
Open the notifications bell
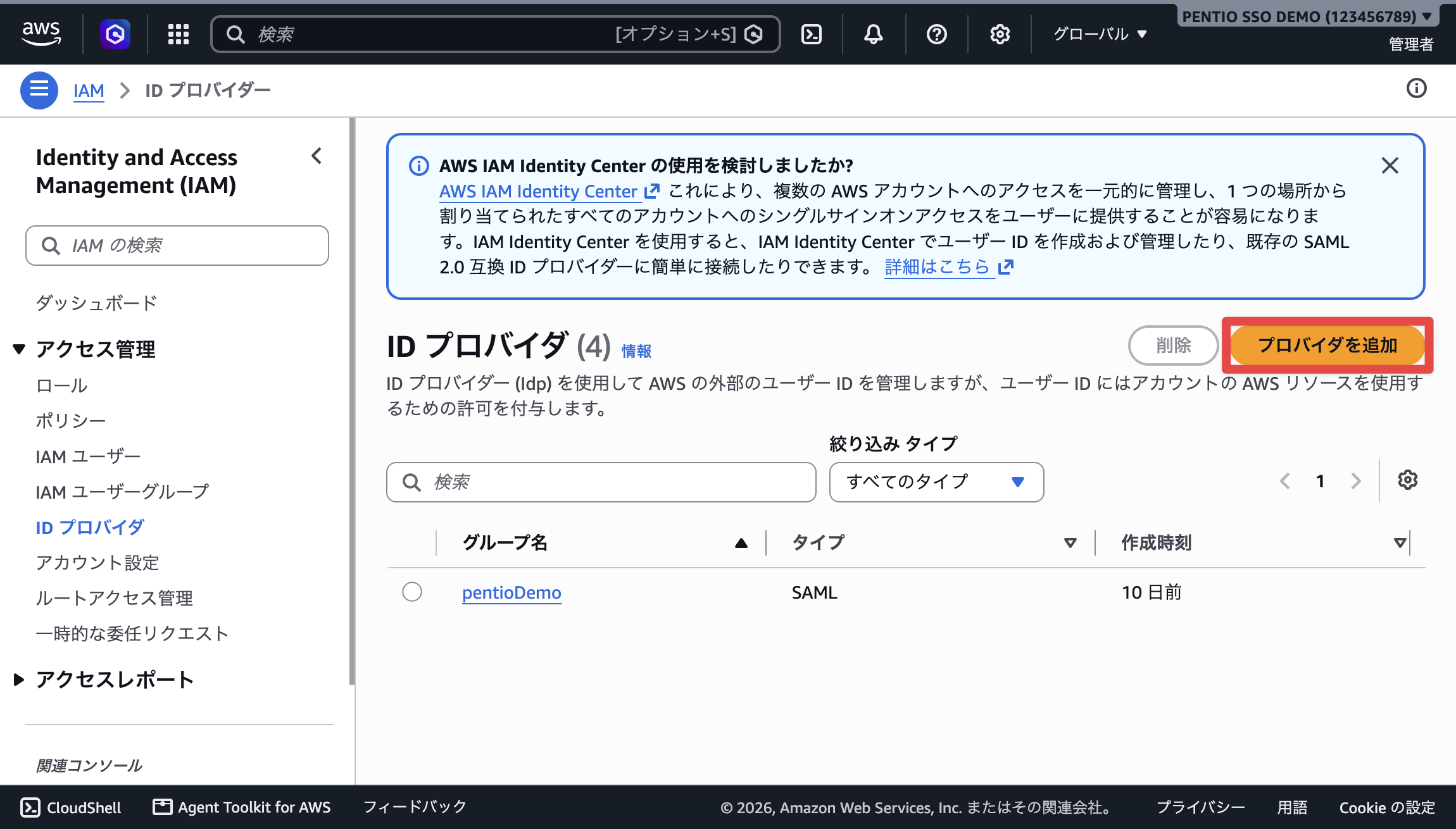coord(874,34)
